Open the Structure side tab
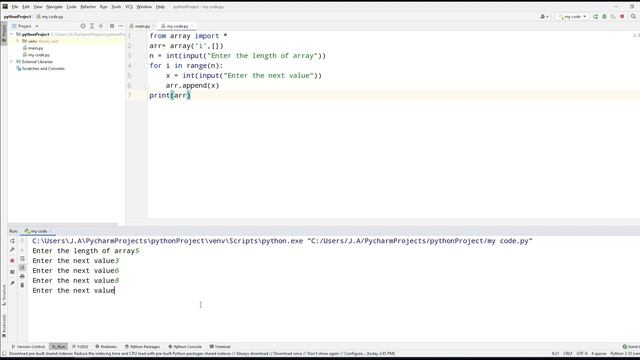This screenshot has width=640, height=360. point(4,295)
